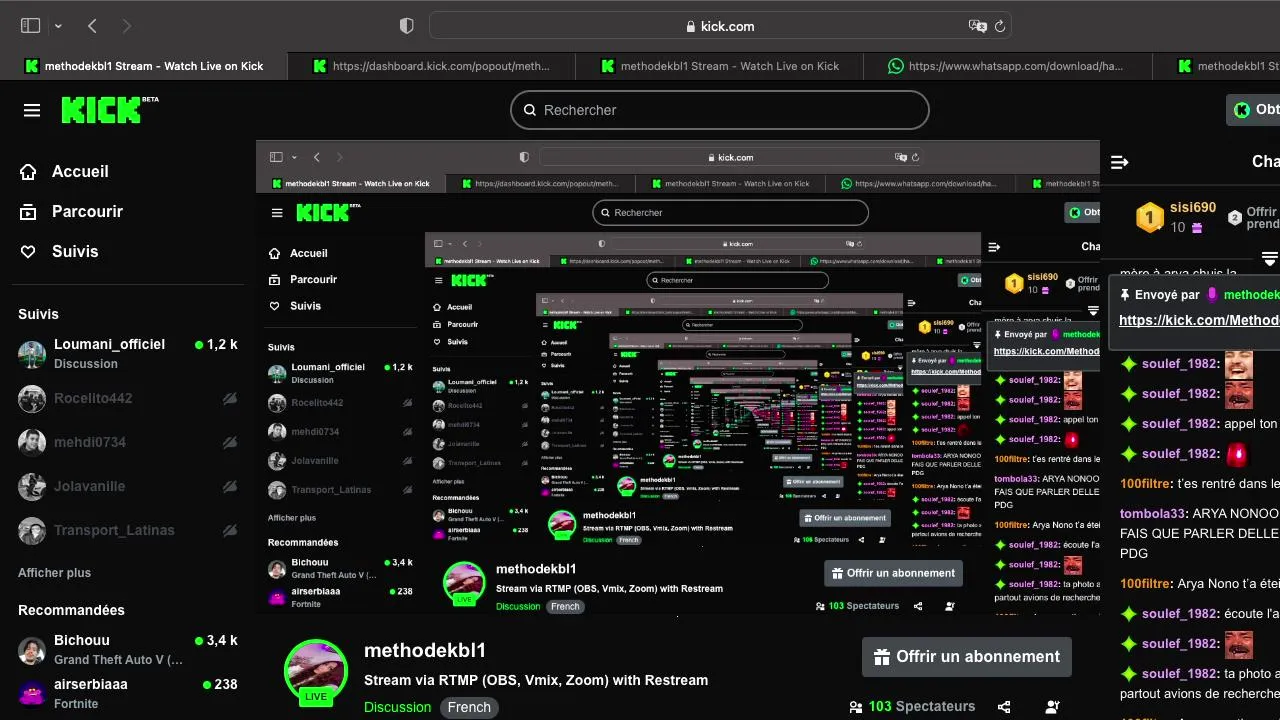The height and width of the screenshot is (720, 1280).
Task: Click the full-size purple gift icon next to 10
Action: coord(1196,228)
